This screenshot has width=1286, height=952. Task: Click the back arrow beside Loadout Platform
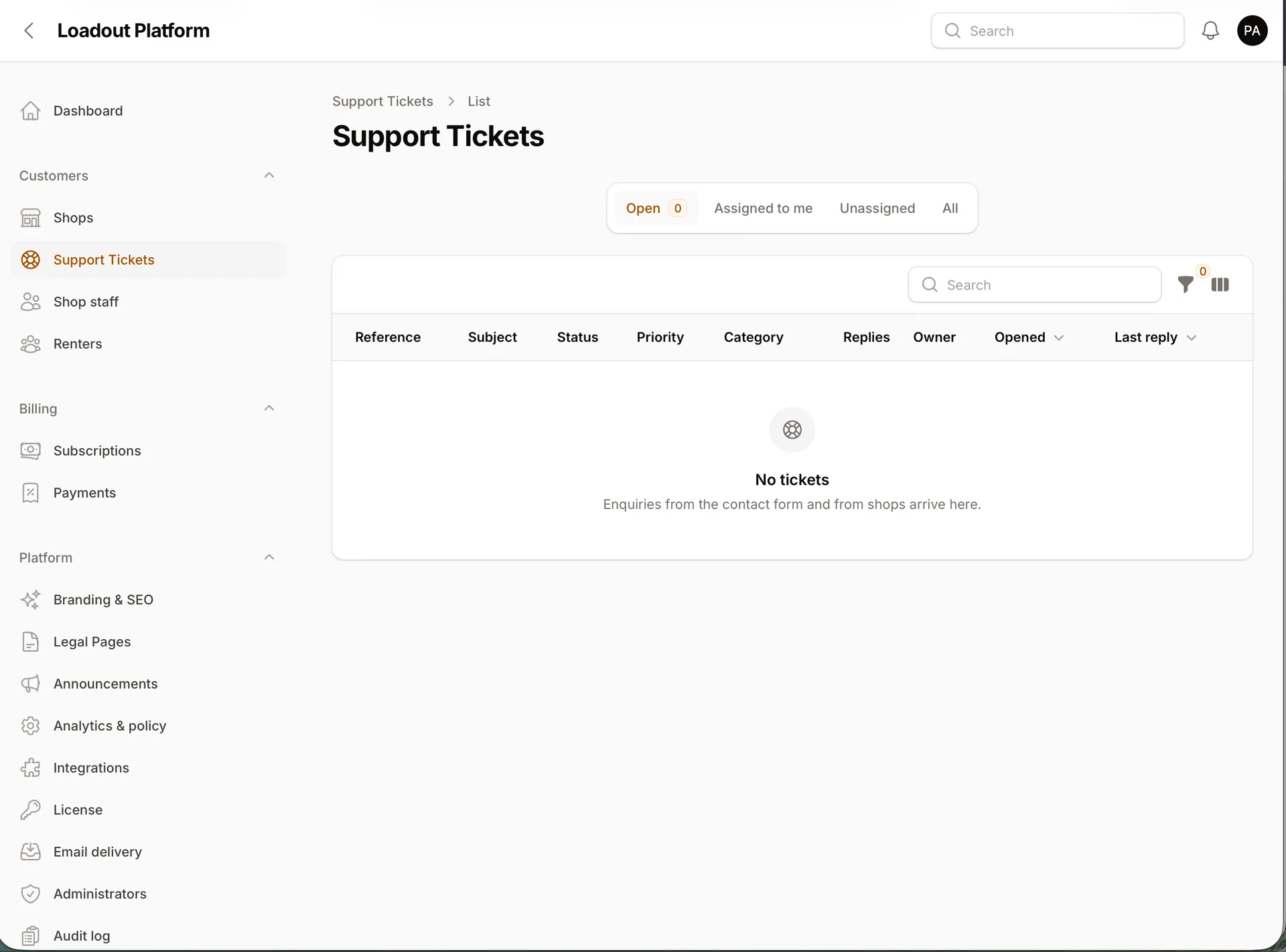coord(29,31)
